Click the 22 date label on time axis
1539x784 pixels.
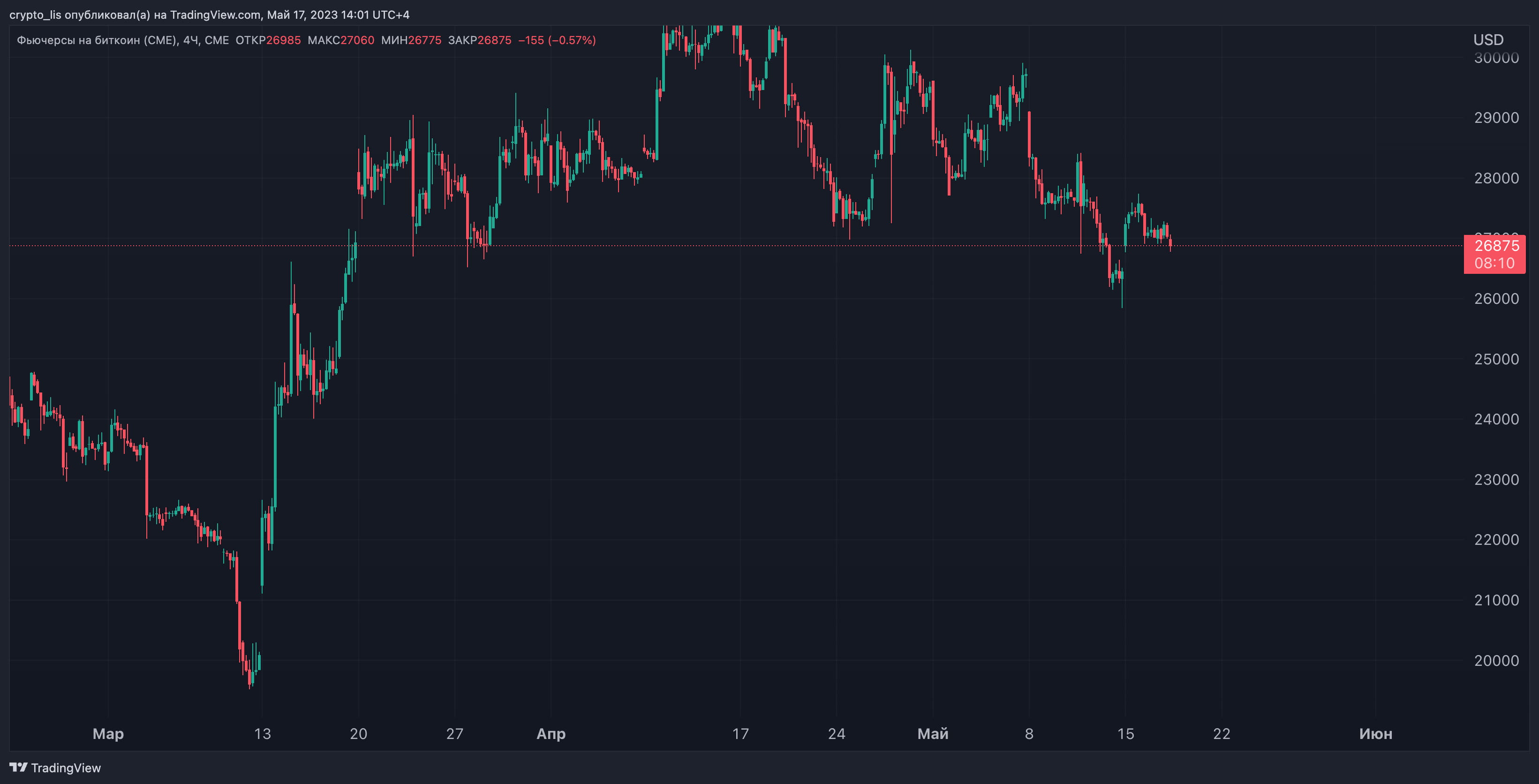(1222, 734)
